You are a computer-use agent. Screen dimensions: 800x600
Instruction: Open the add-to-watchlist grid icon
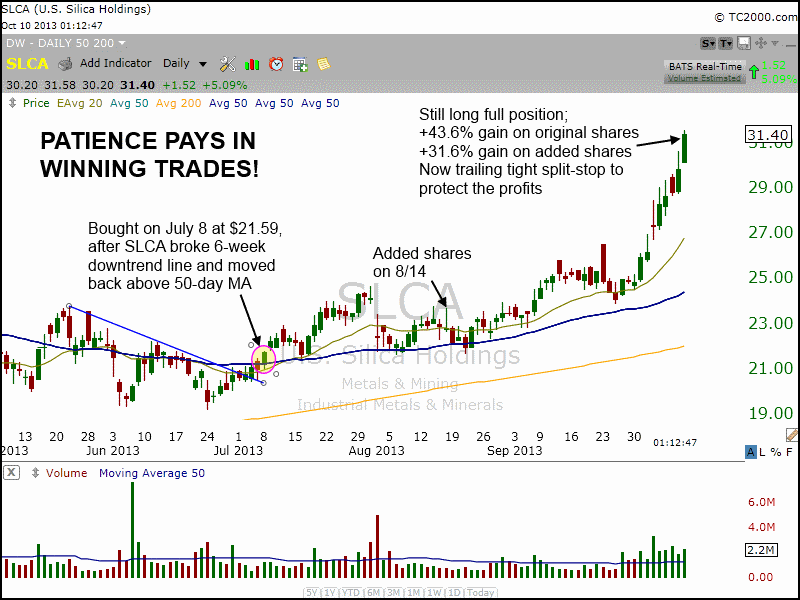click(299, 62)
